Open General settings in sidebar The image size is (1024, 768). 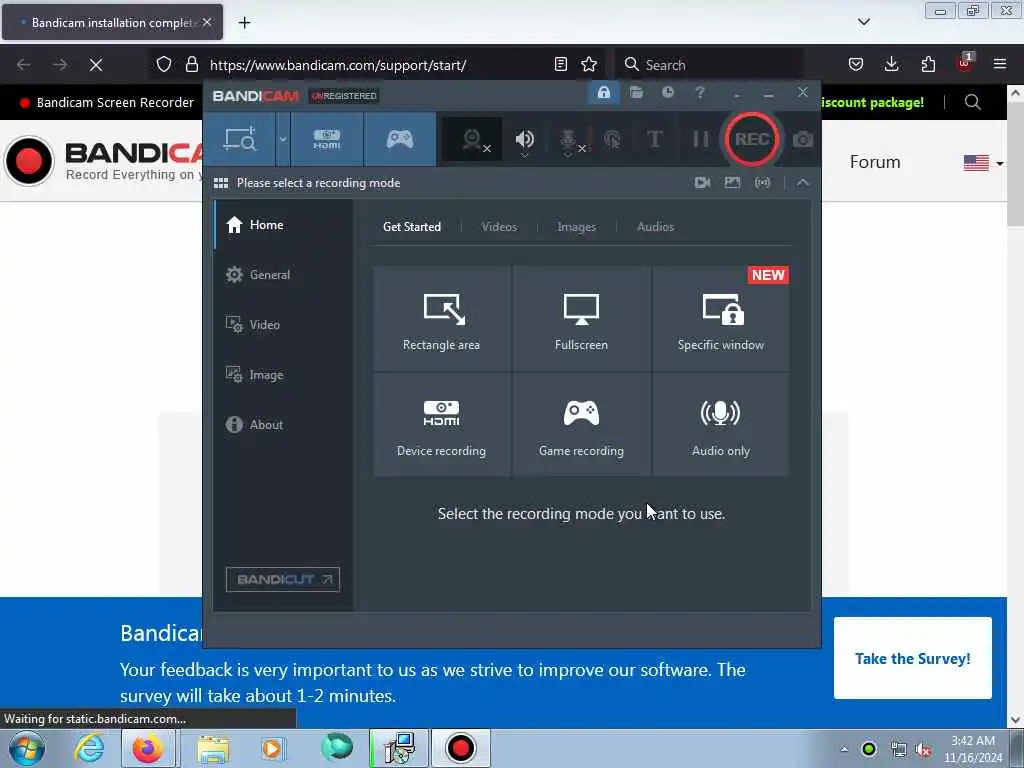pyautogui.click(x=283, y=275)
